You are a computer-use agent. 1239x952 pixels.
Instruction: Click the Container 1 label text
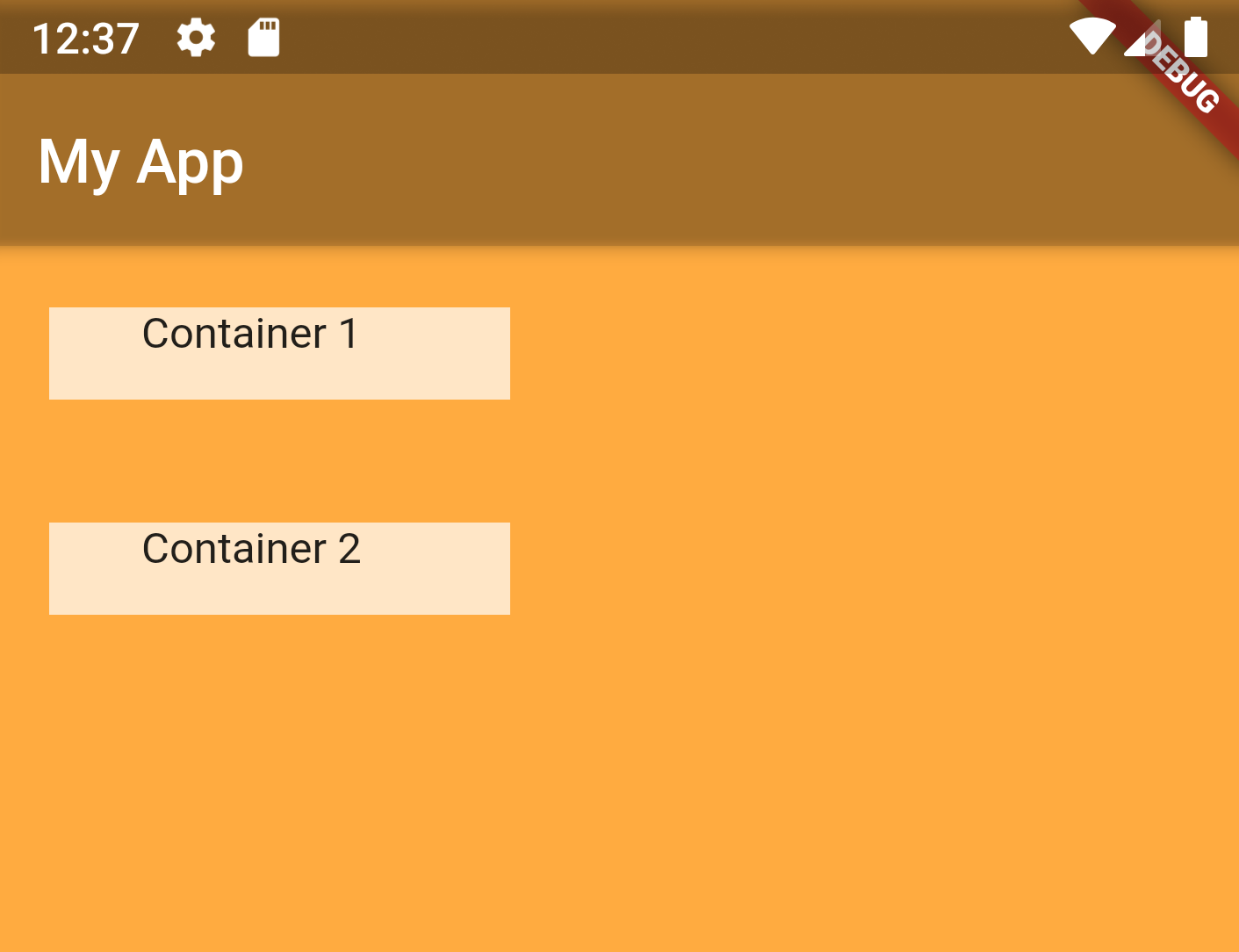coord(249,334)
